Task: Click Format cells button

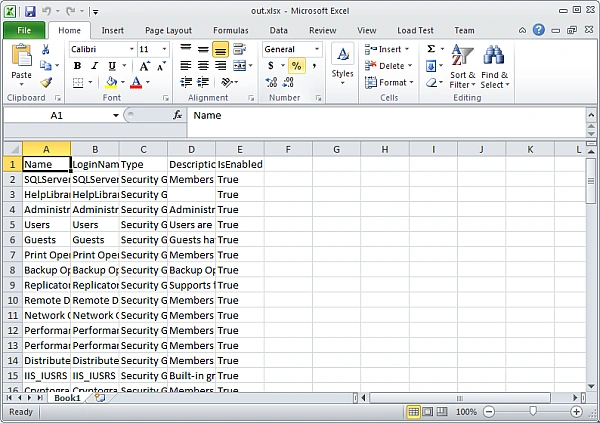Action: coord(390,82)
